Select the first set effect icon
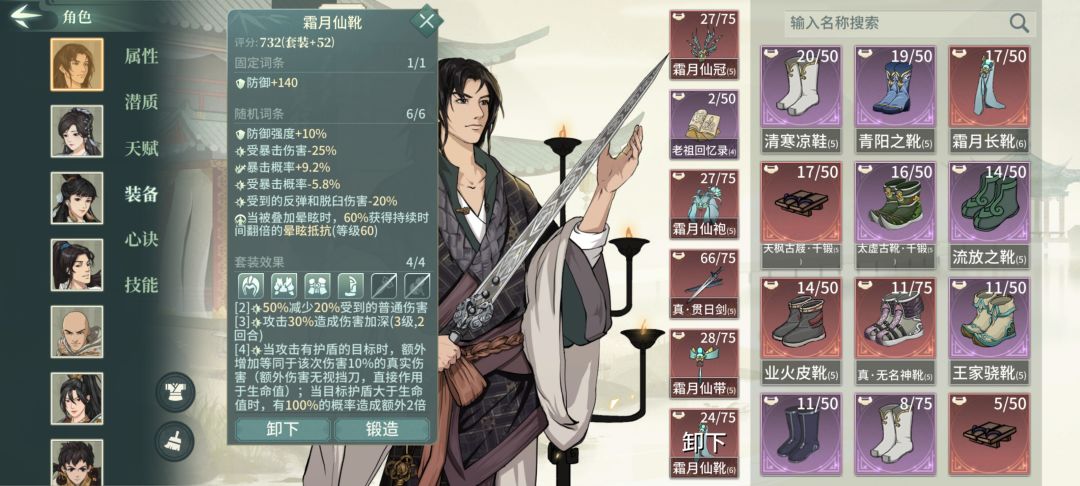Screen dimensions: 1080x486 click(251, 286)
